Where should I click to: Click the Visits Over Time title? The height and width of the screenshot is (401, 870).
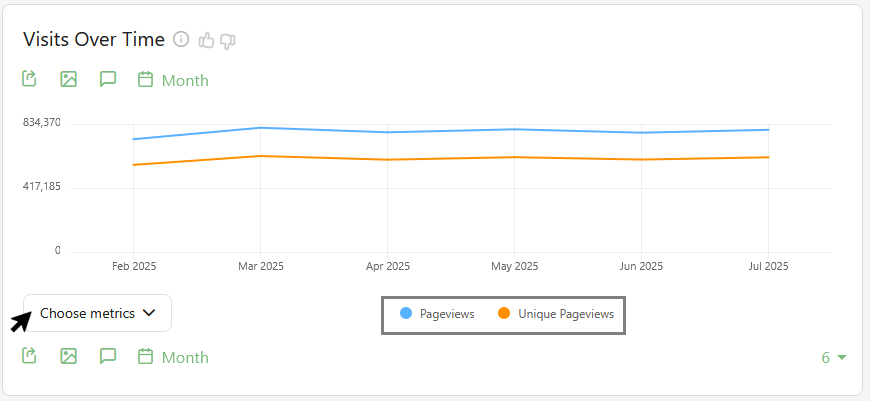(94, 39)
